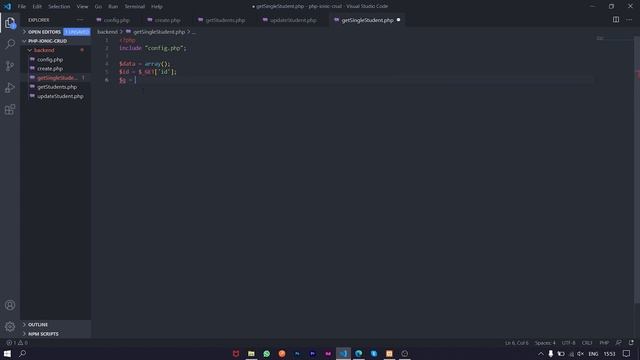Screen dimensions: 640x360
Task: Open the Selection menu
Action: pyautogui.click(x=59, y=6)
